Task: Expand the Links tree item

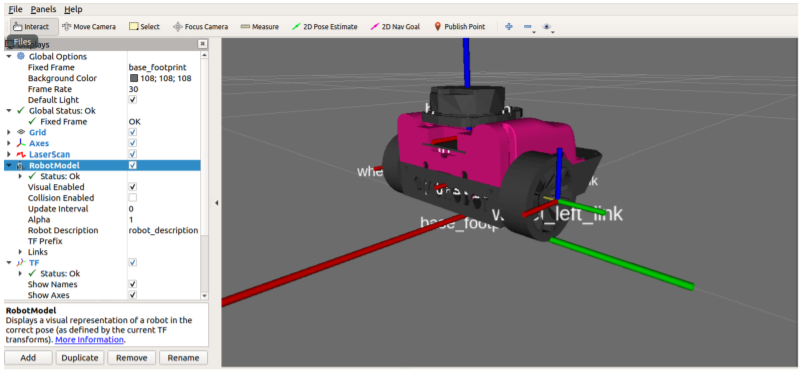Action: pos(20,252)
